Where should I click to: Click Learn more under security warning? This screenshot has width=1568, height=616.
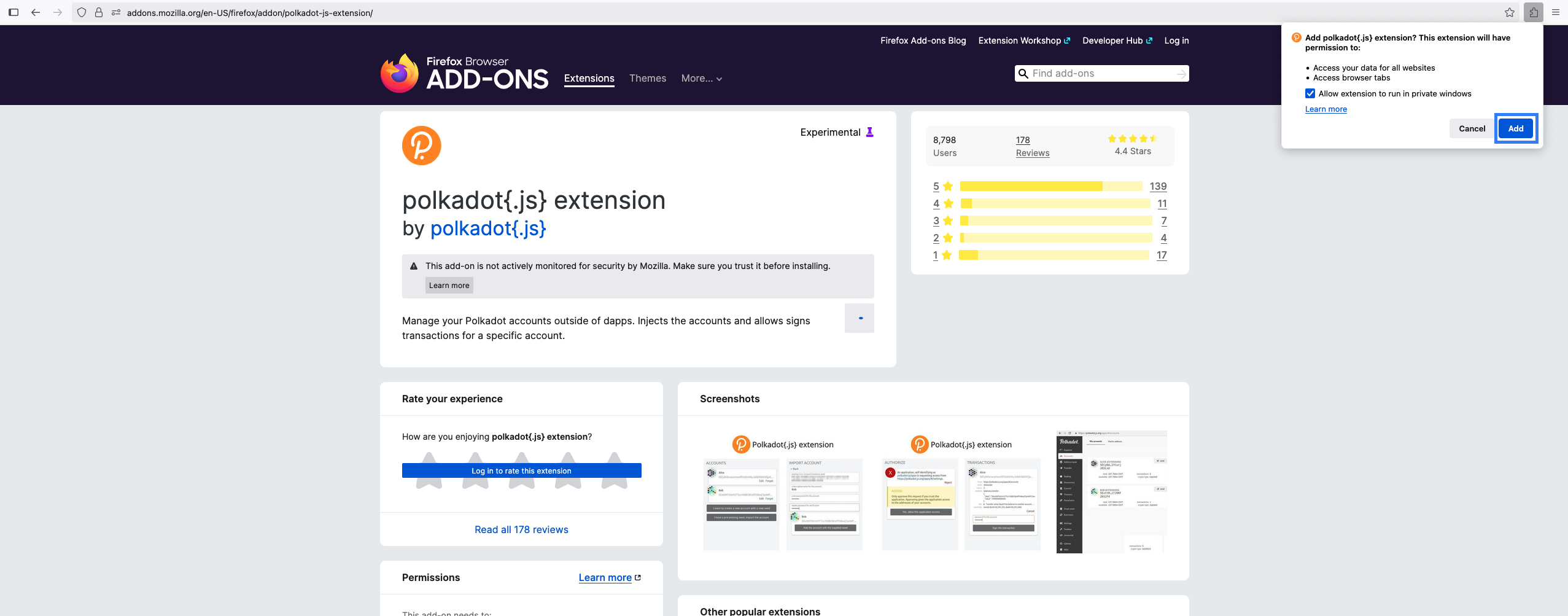pos(449,286)
